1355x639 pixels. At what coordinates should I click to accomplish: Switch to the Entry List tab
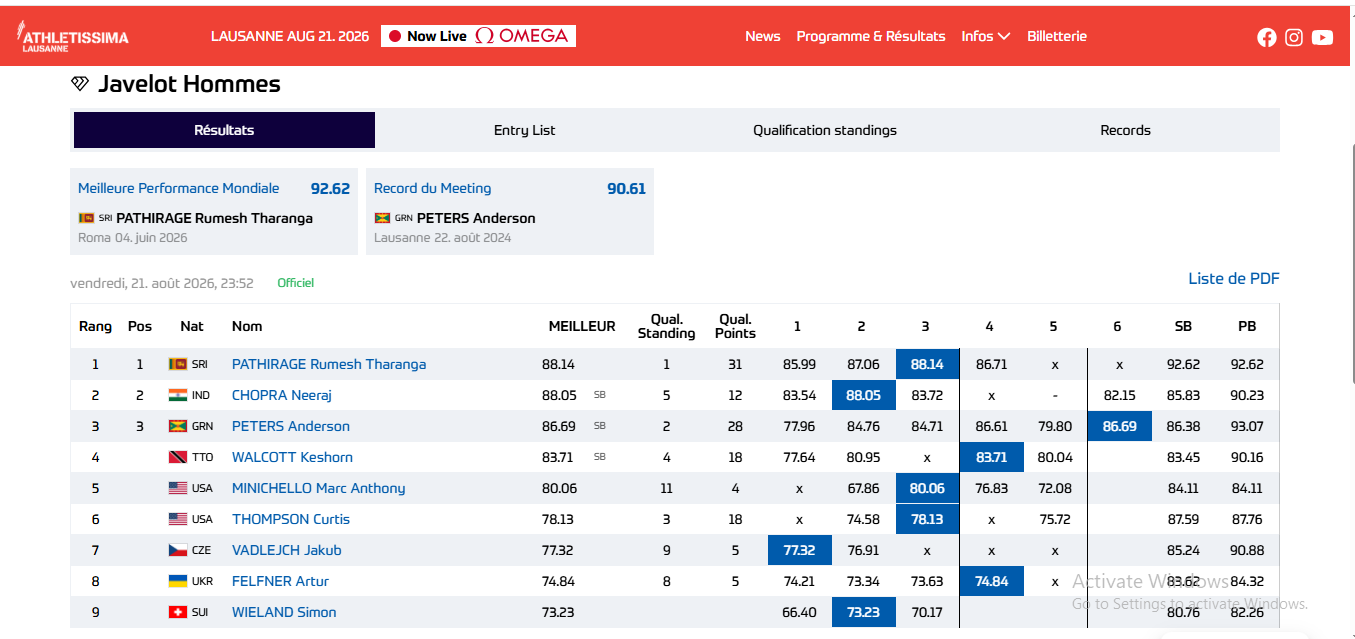click(525, 130)
